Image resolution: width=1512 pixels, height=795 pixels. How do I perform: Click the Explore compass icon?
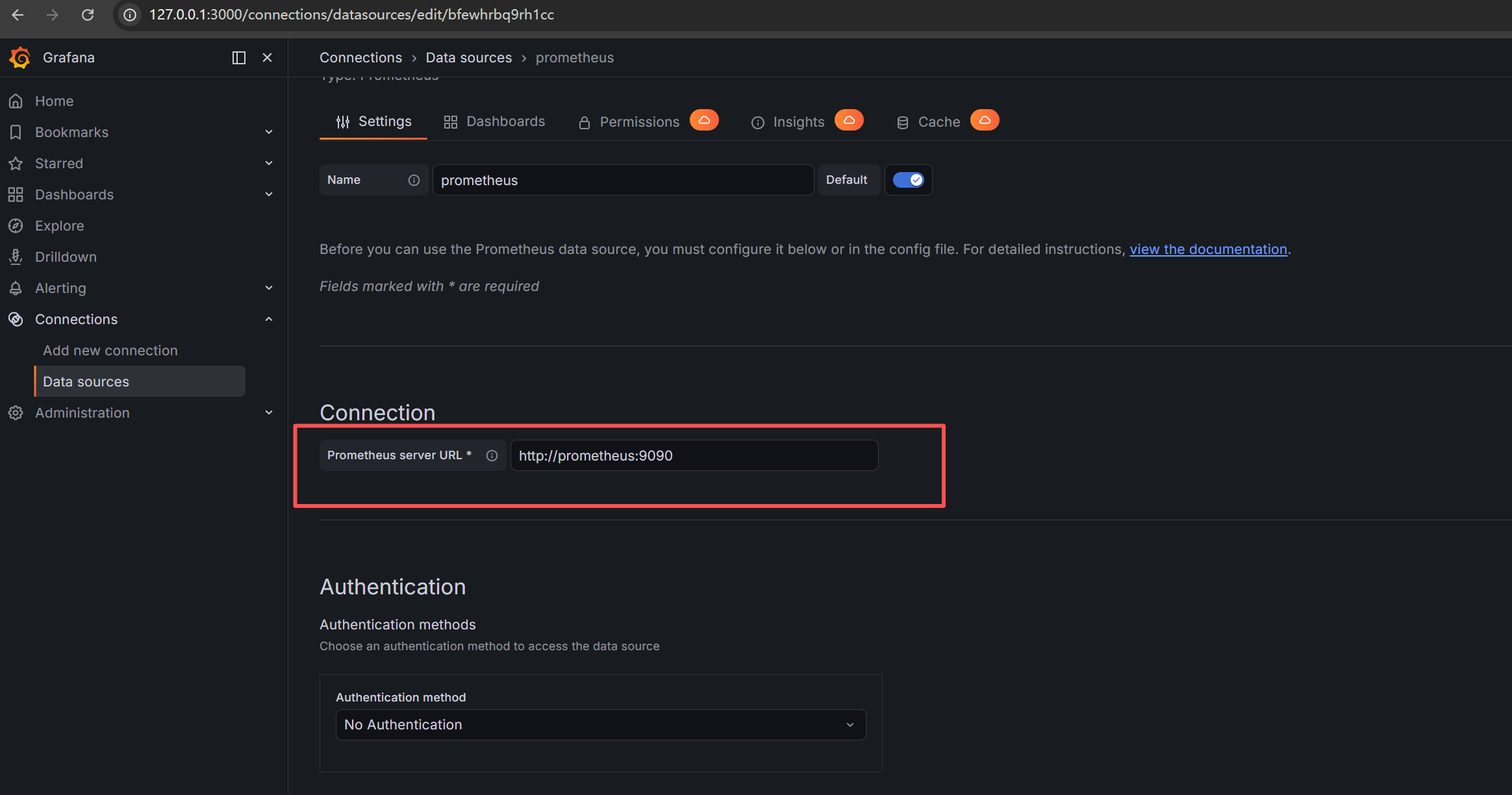coord(16,225)
